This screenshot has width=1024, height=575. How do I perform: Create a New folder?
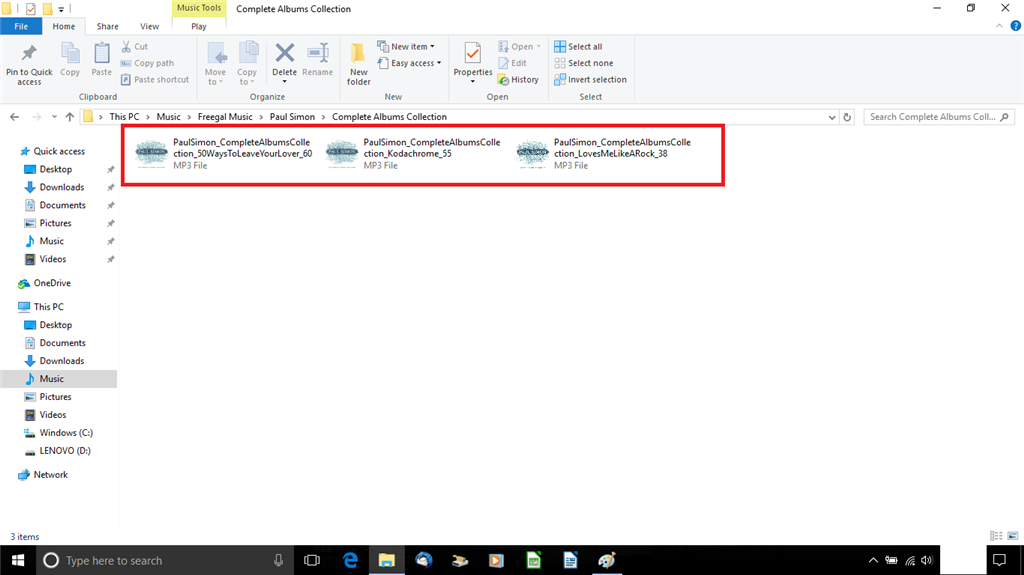click(359, 63)
